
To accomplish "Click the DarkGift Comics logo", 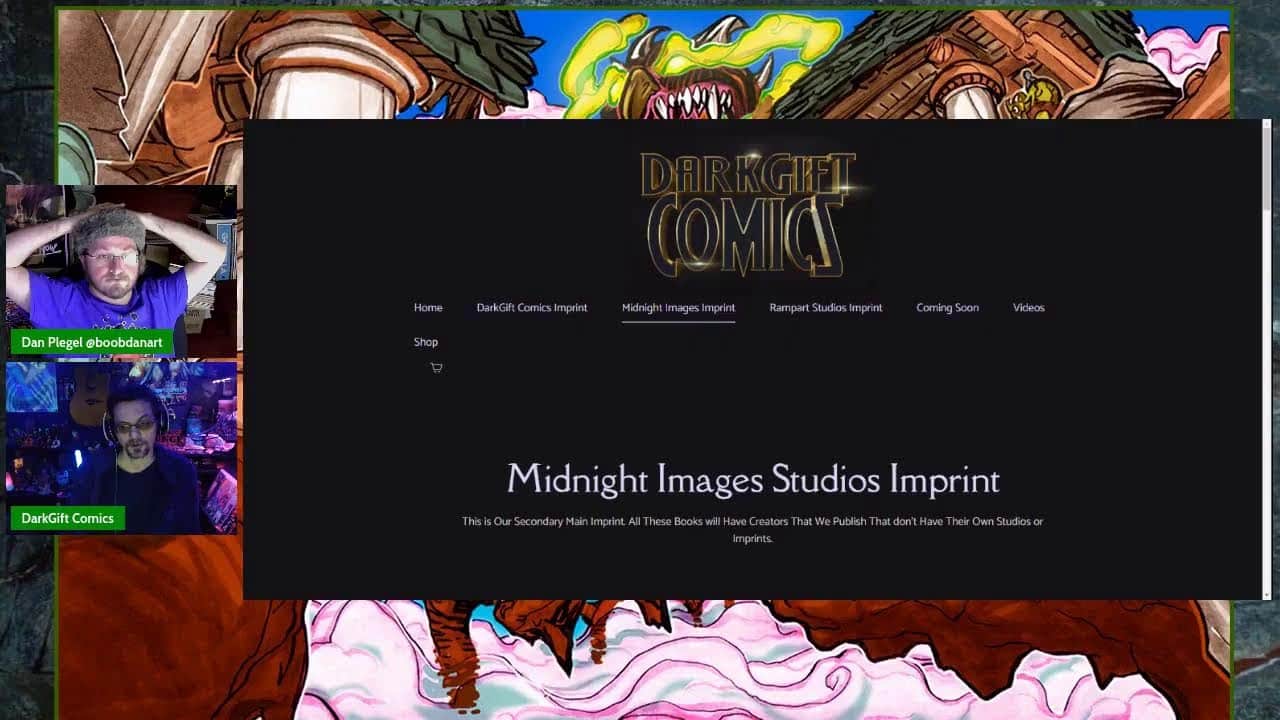I will (750, 214).
